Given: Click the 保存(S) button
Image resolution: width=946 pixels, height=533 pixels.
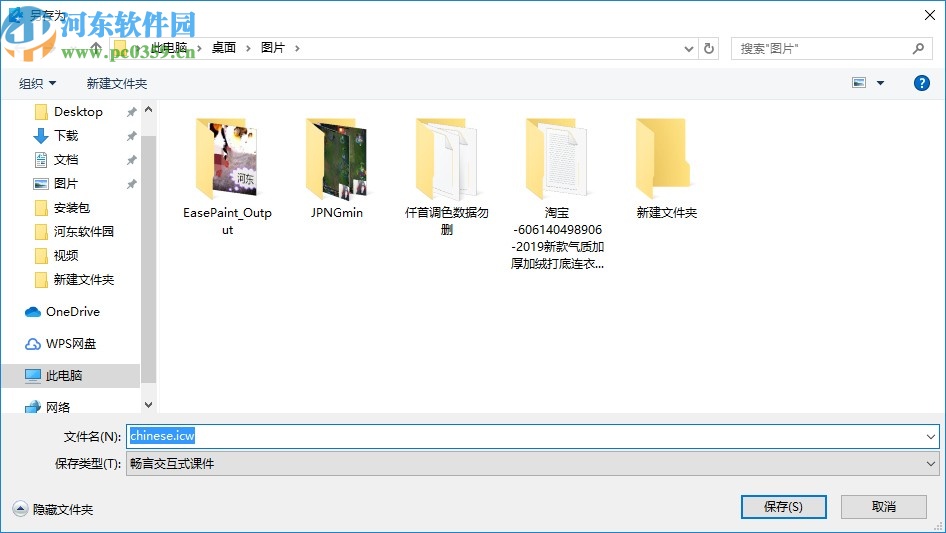Looking at the screenshot, I should pyautogui.click(x=783, y=506).
